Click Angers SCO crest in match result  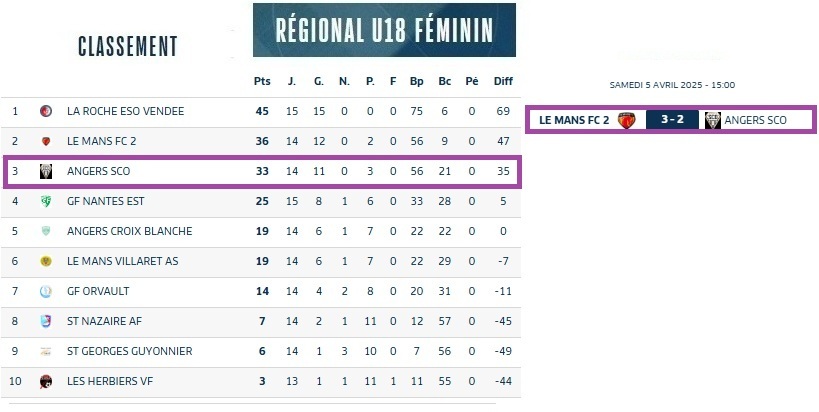[x=711, y=120]
